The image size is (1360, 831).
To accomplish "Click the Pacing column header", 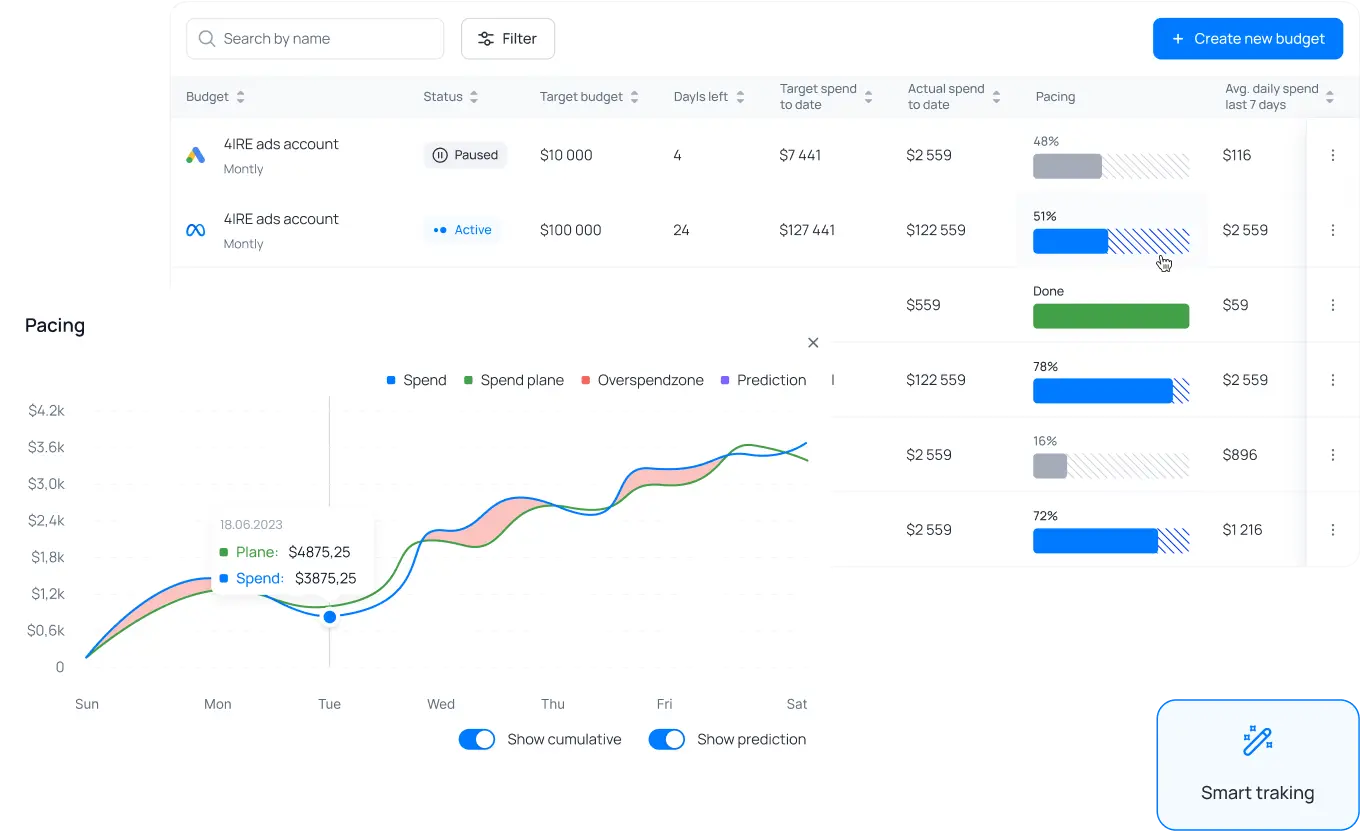I will (x=1055, y=97).
